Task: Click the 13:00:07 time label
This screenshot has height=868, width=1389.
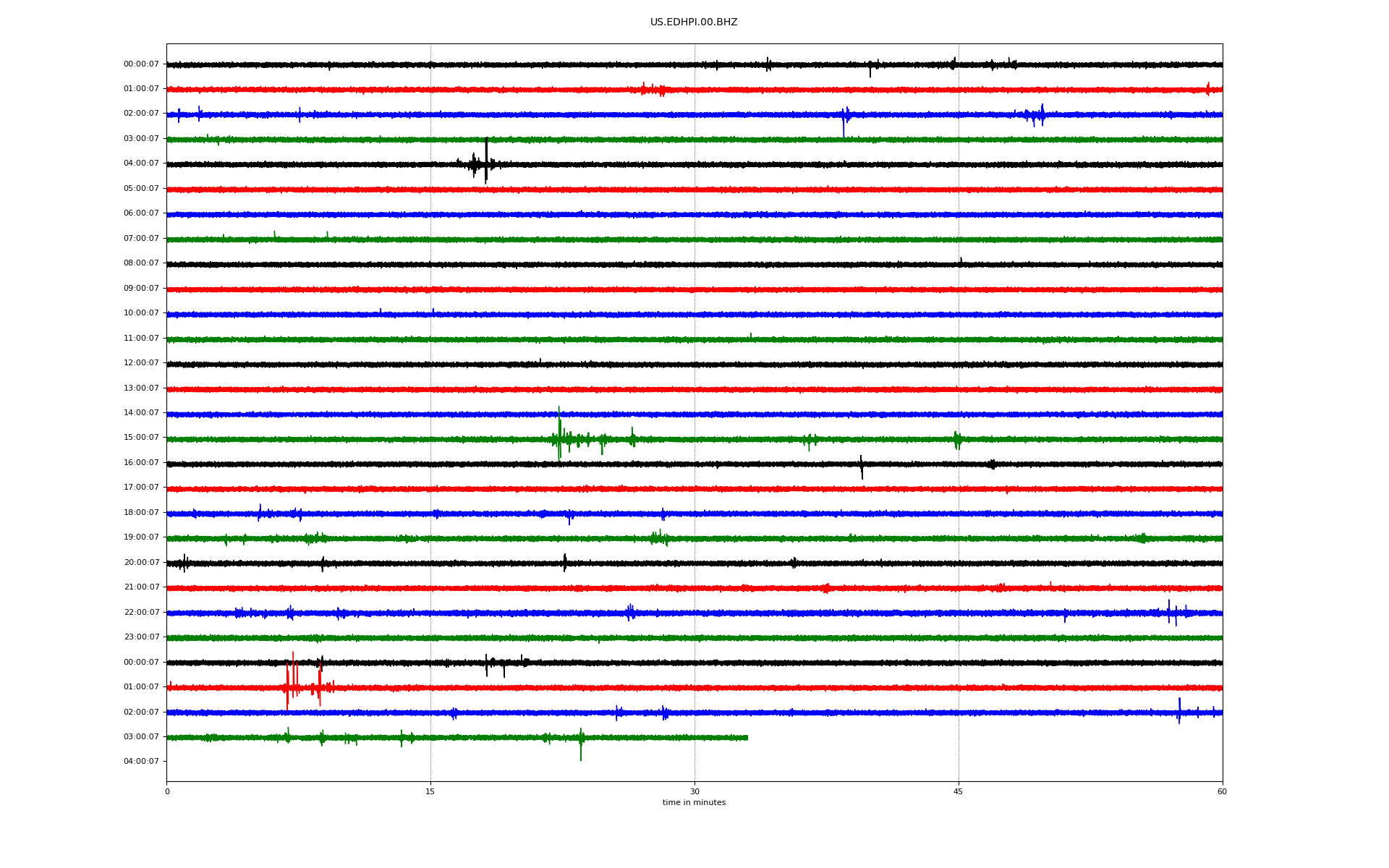Action: coord(141,388)
